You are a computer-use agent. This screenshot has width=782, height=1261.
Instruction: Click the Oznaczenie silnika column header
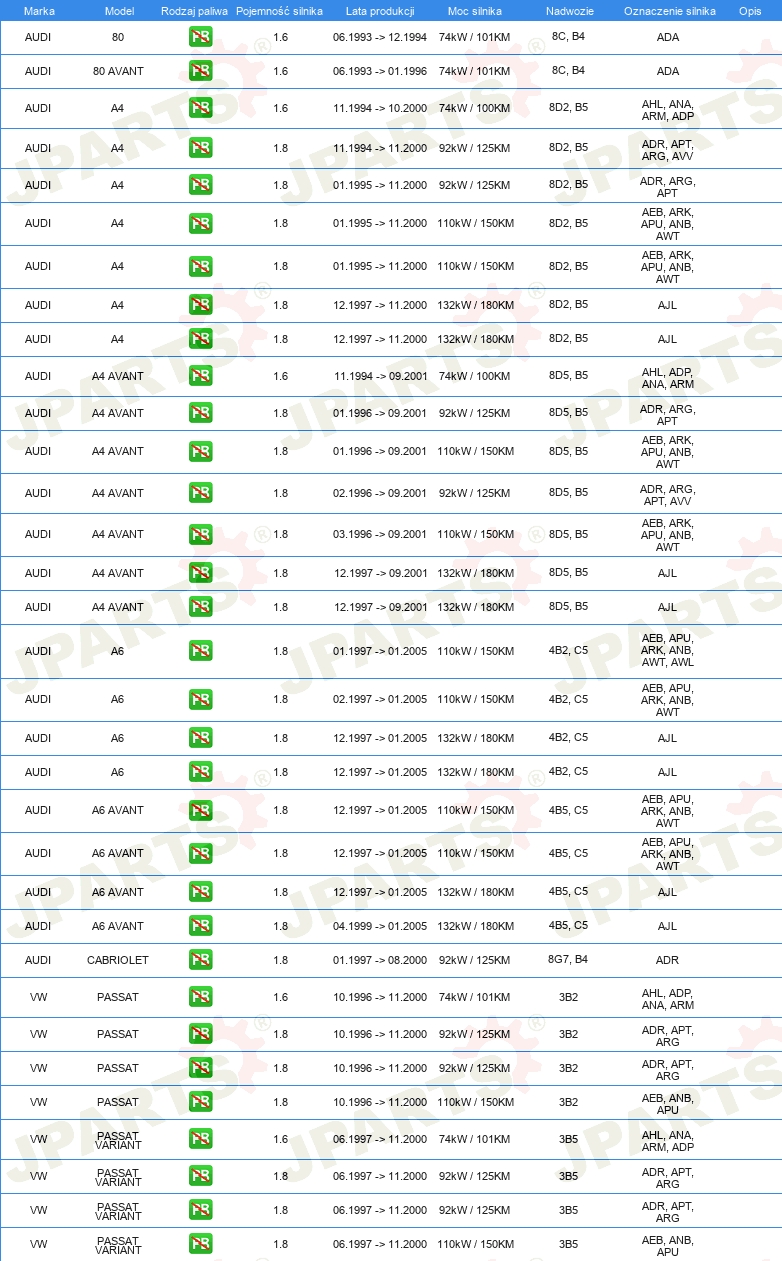670,10
